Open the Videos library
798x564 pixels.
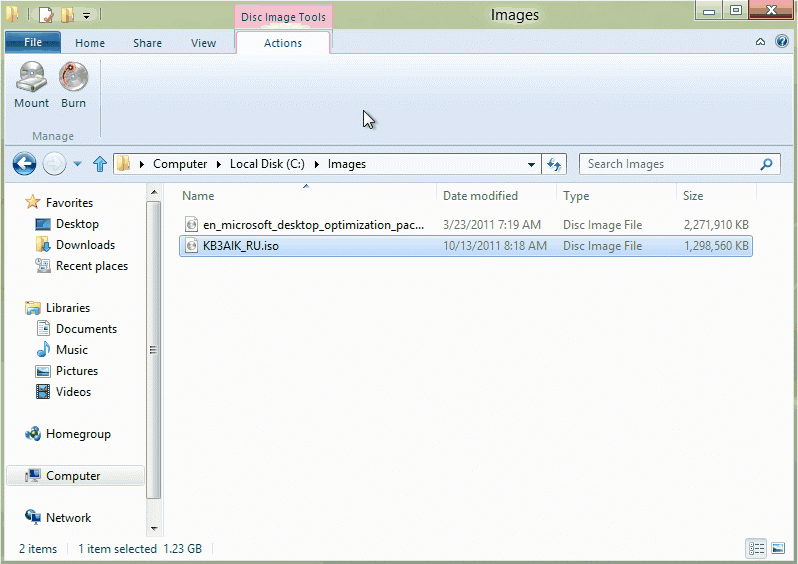tap(73, 391)
